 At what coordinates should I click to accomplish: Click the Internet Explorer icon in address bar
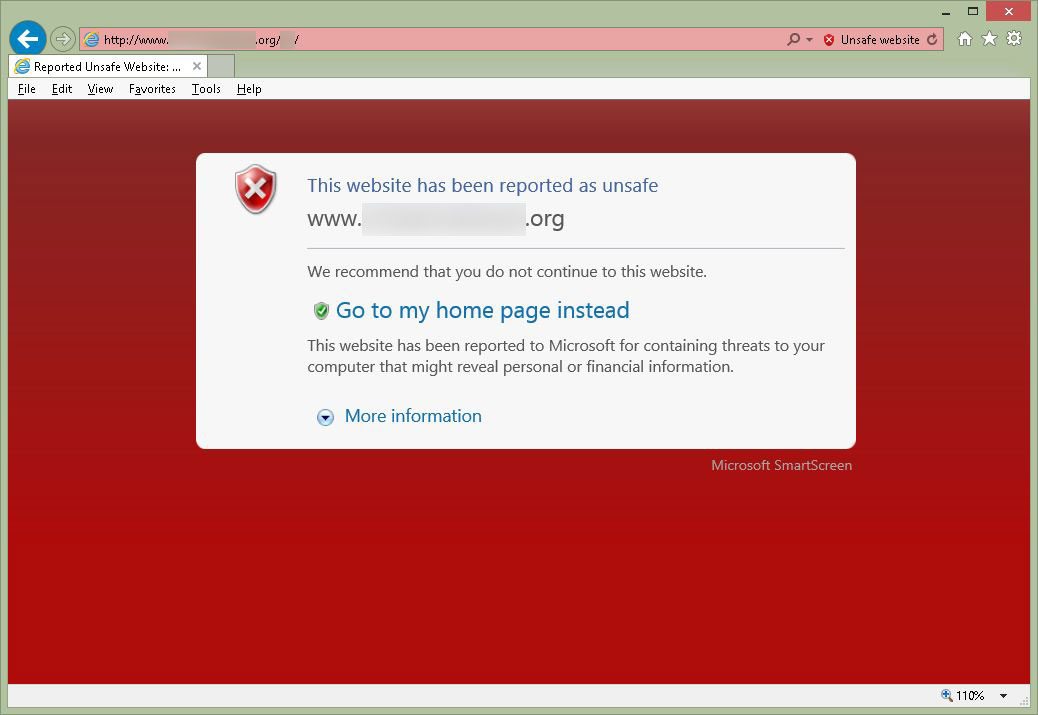(x=91, y=40)
